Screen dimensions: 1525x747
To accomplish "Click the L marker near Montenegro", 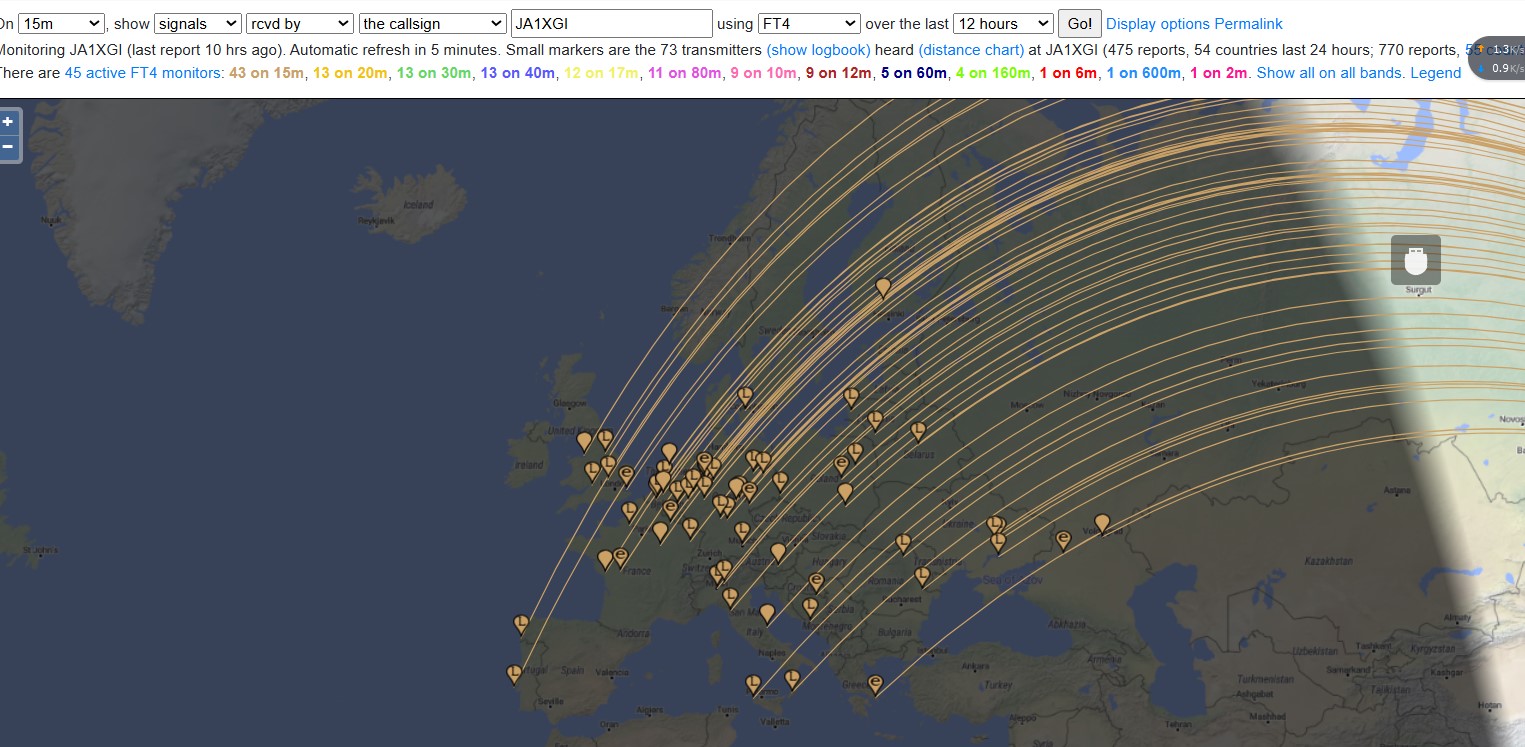I will [x=811, y=606].
